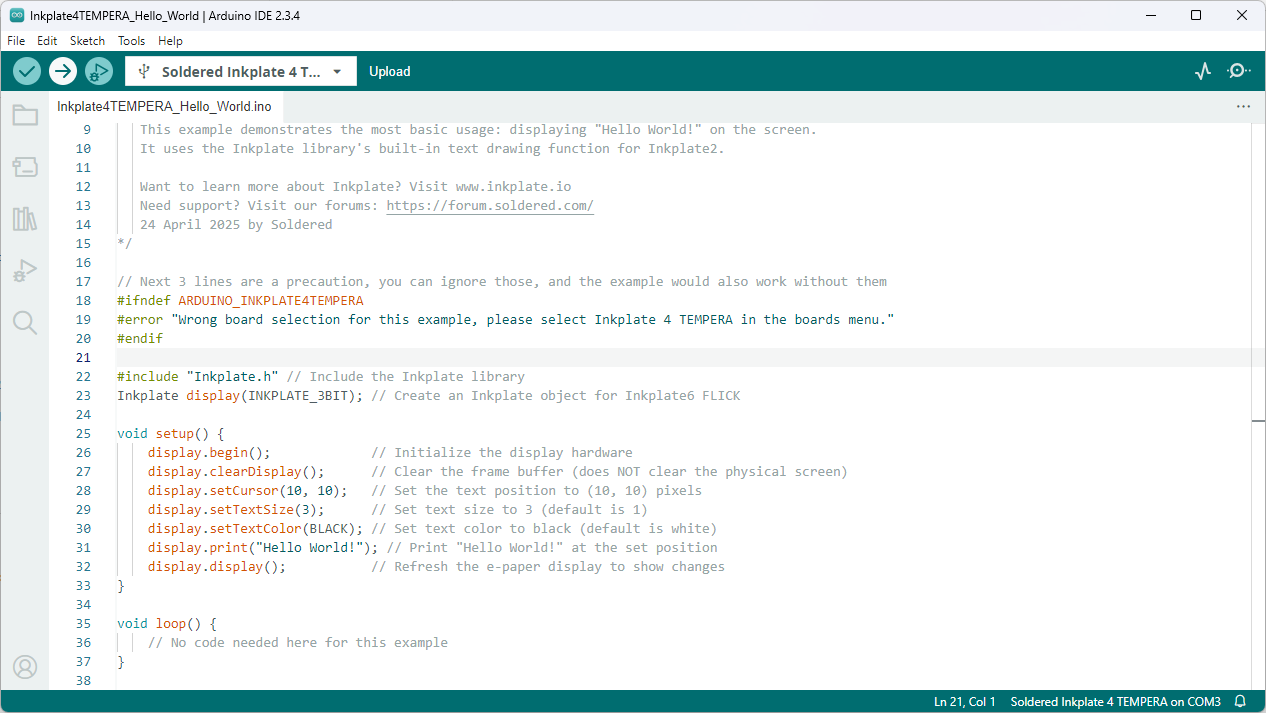
Task: Show notifications via the bell icon
Action: coord(1240,702)
